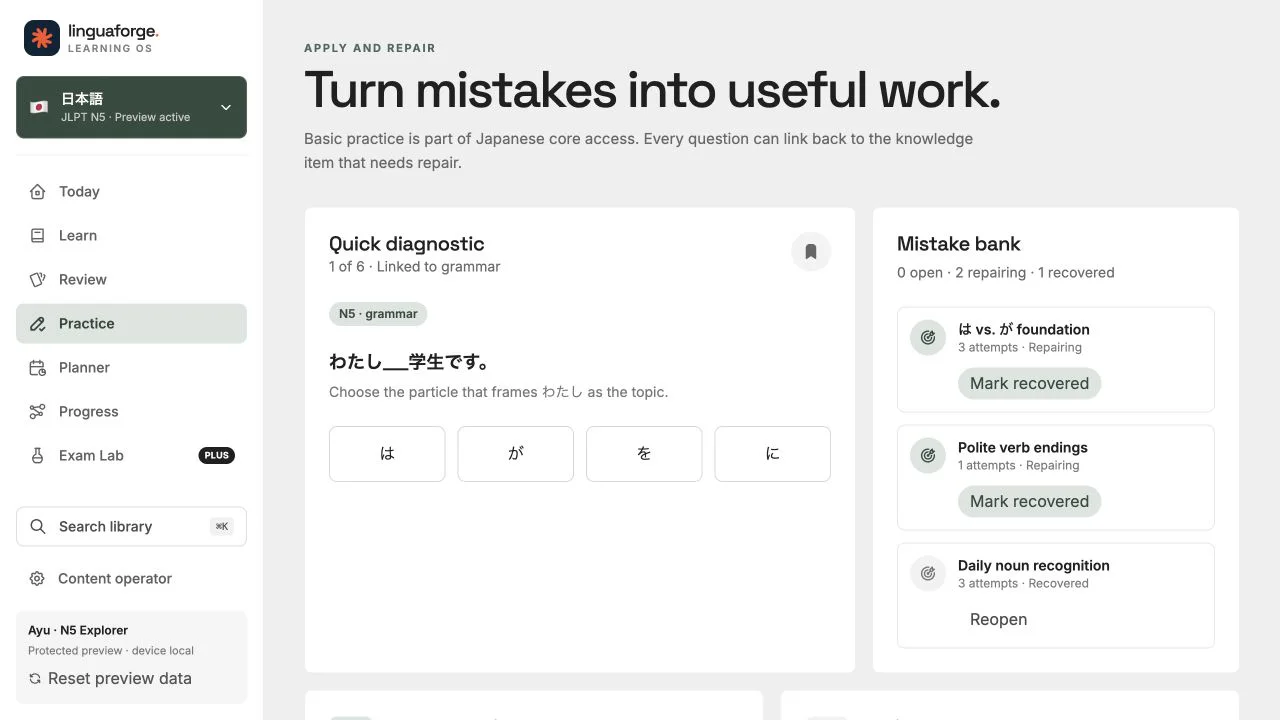The height and width of the screenshot is (720, 1280).
Task: Choose the は particle answer
Action: pos(387,454)
